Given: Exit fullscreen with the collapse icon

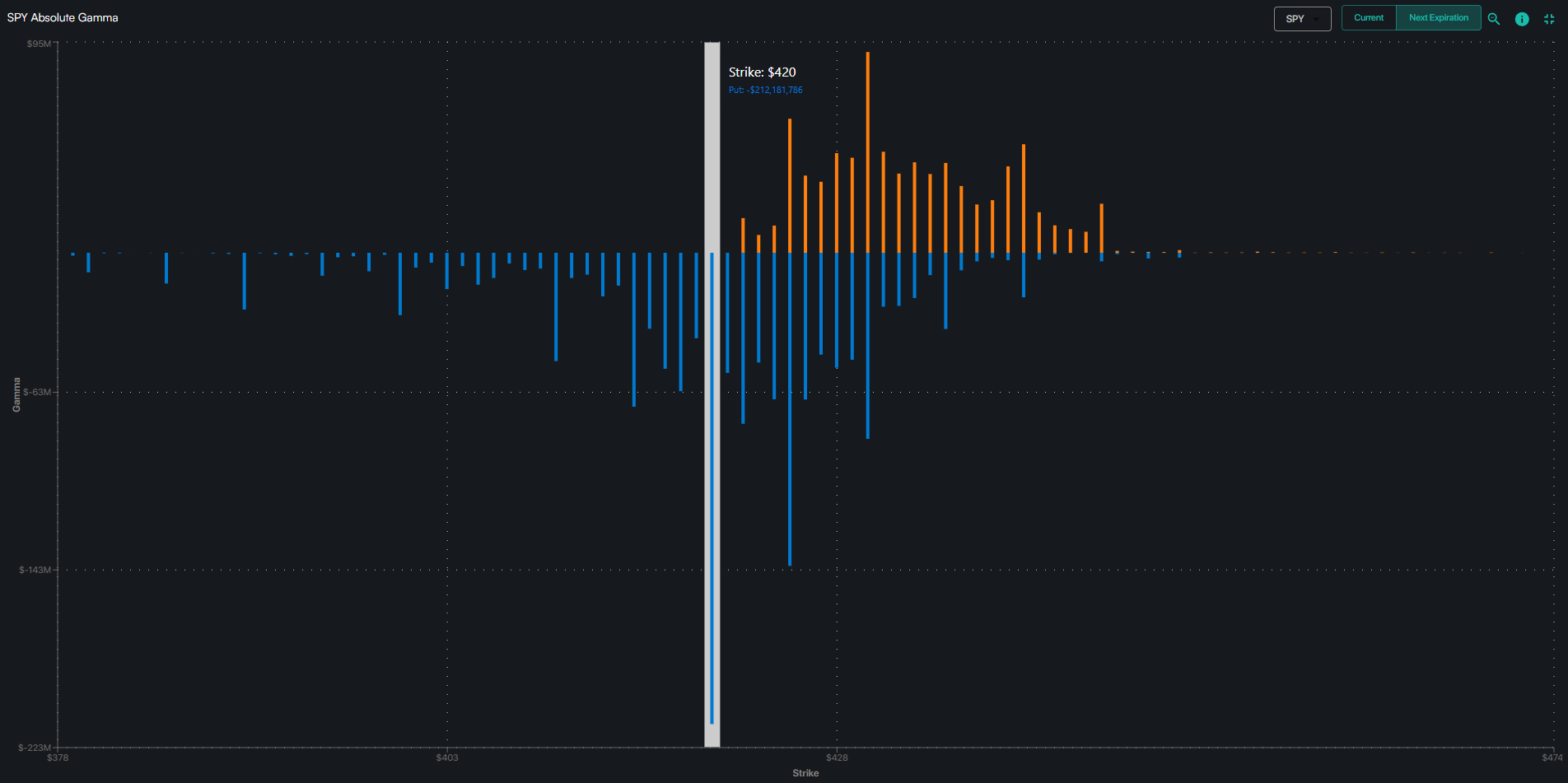Looking at the screenshot, I should point(1549,18).
